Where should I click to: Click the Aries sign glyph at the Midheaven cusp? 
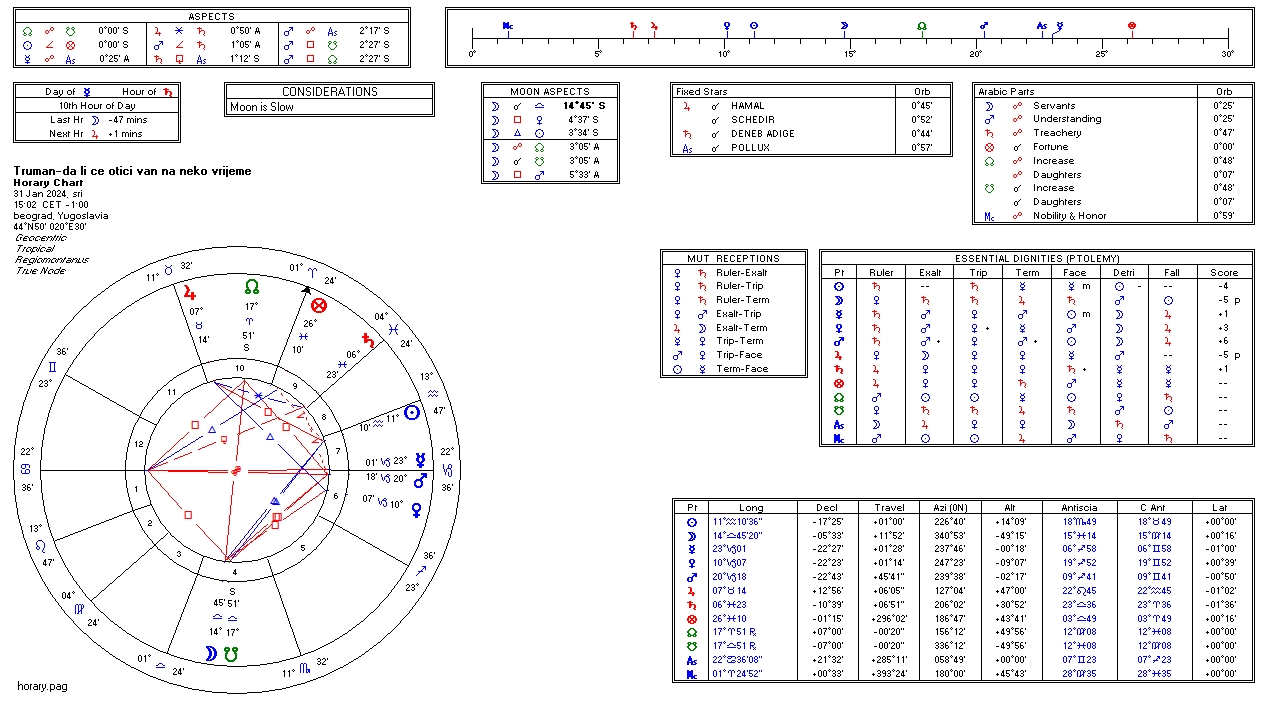click(310, 270)
